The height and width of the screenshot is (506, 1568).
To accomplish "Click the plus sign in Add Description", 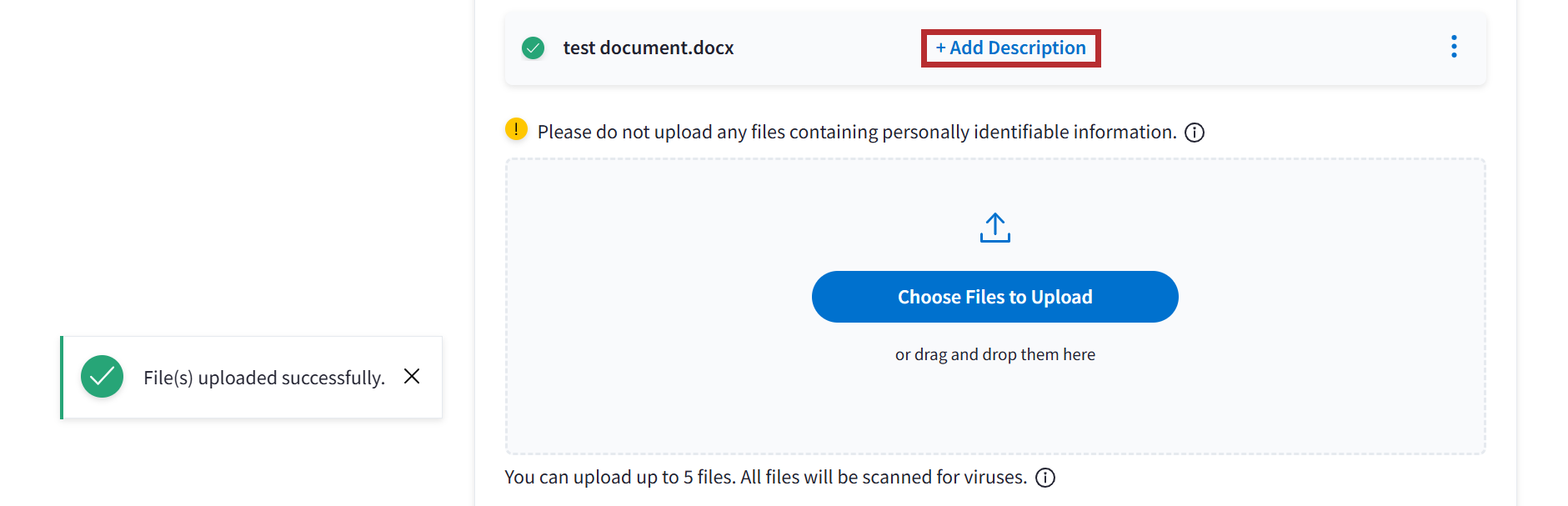I will point(940,48).
